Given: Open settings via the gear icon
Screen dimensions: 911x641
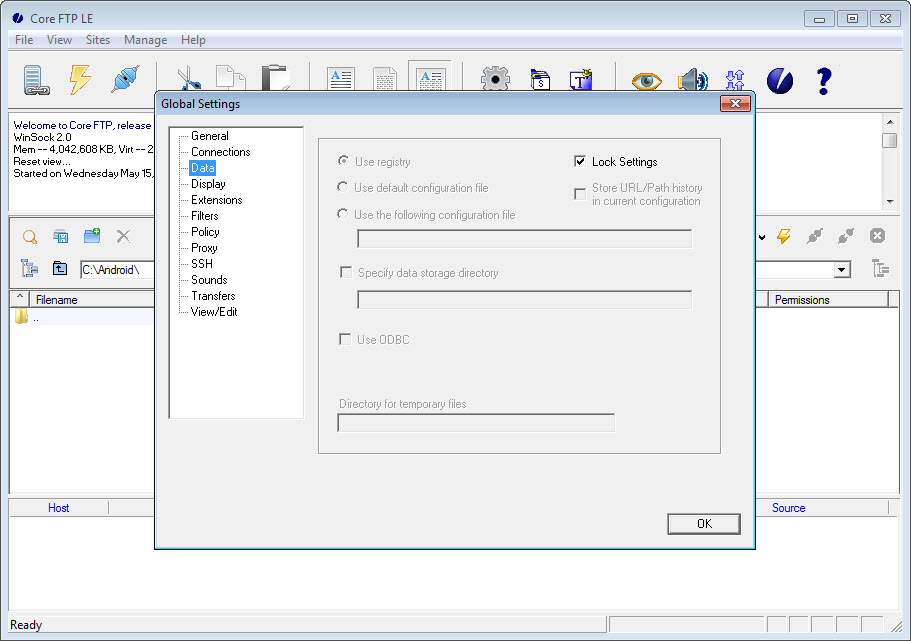Looking at the screenshot, I should [495, 78].
